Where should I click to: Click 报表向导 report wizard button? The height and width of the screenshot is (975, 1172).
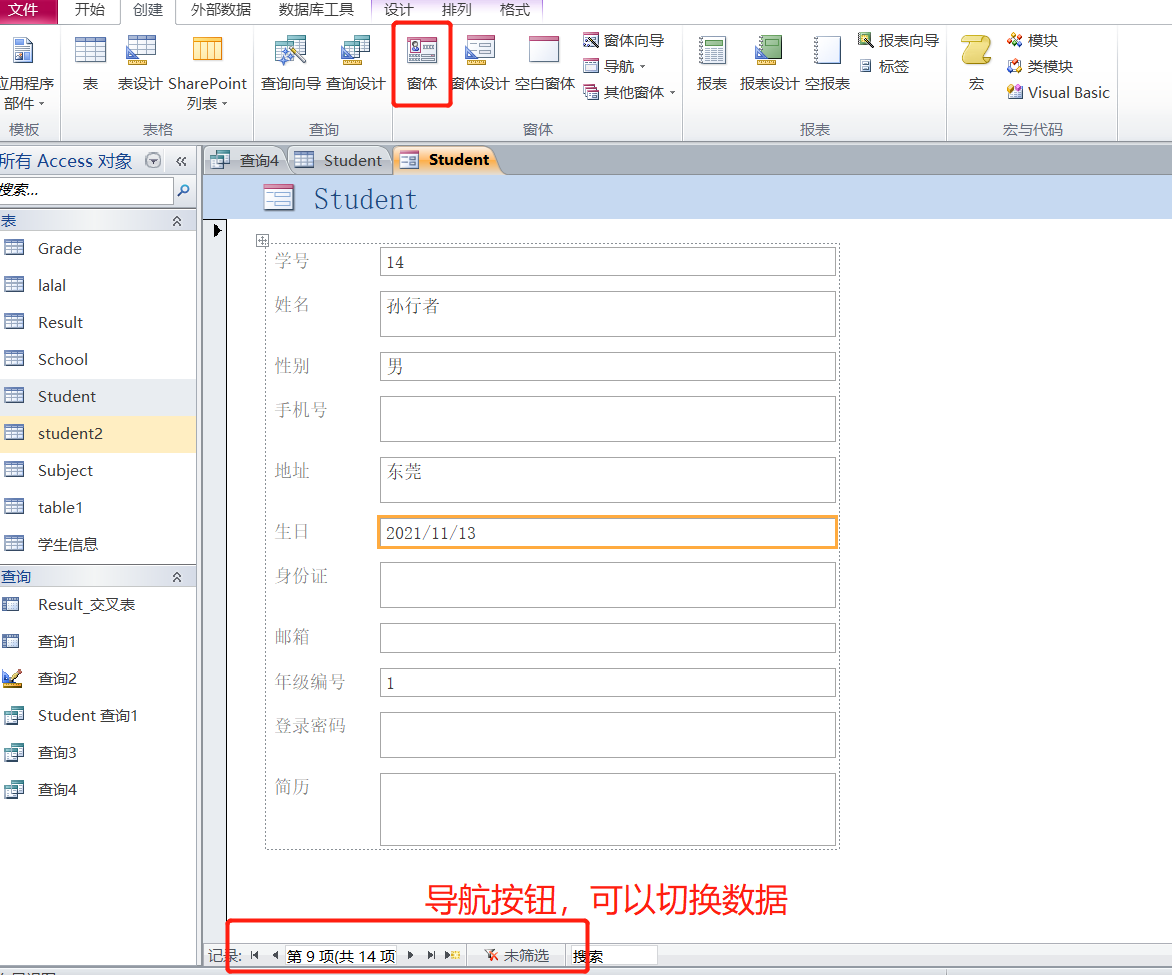[898, 40]
